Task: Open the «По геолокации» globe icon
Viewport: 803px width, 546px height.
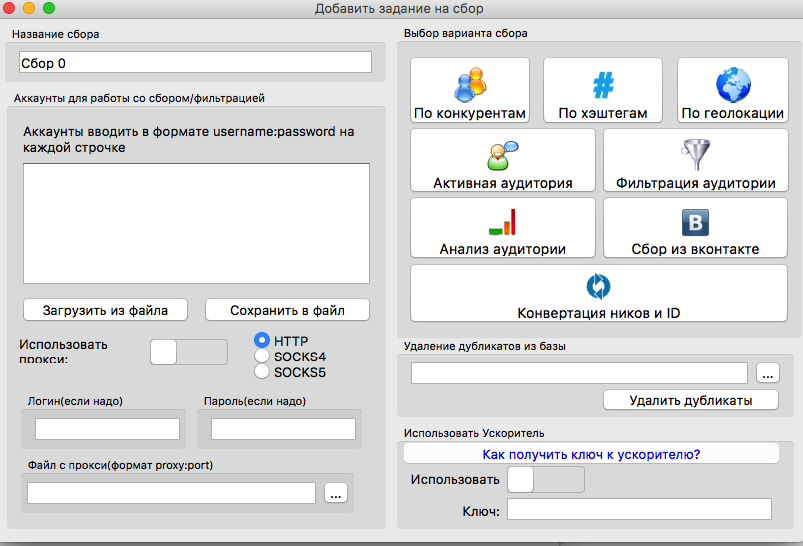Action: click(732, 86)
